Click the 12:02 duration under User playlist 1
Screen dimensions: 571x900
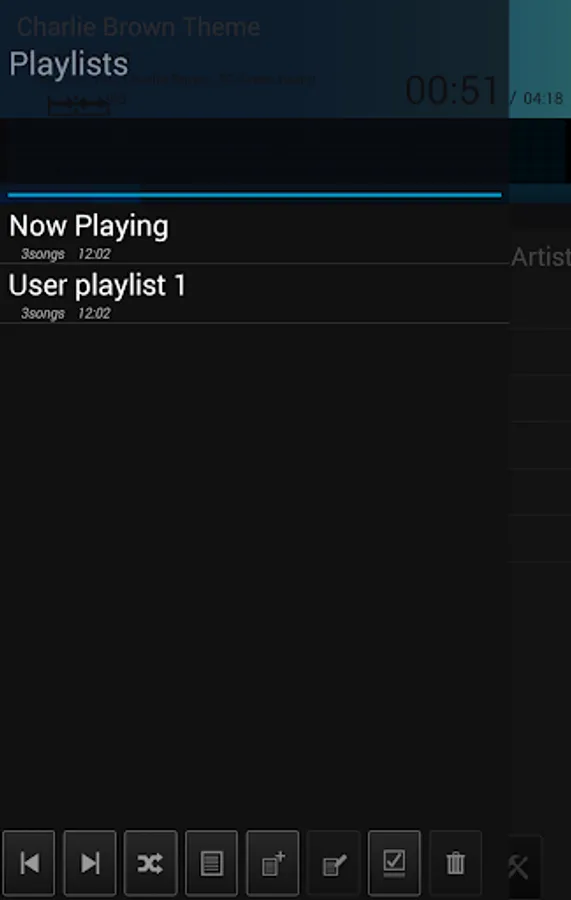pos(94,313)
